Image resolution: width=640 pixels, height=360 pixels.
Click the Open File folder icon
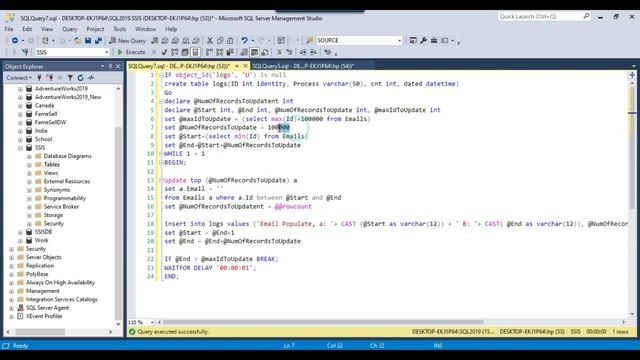point(77,40)
